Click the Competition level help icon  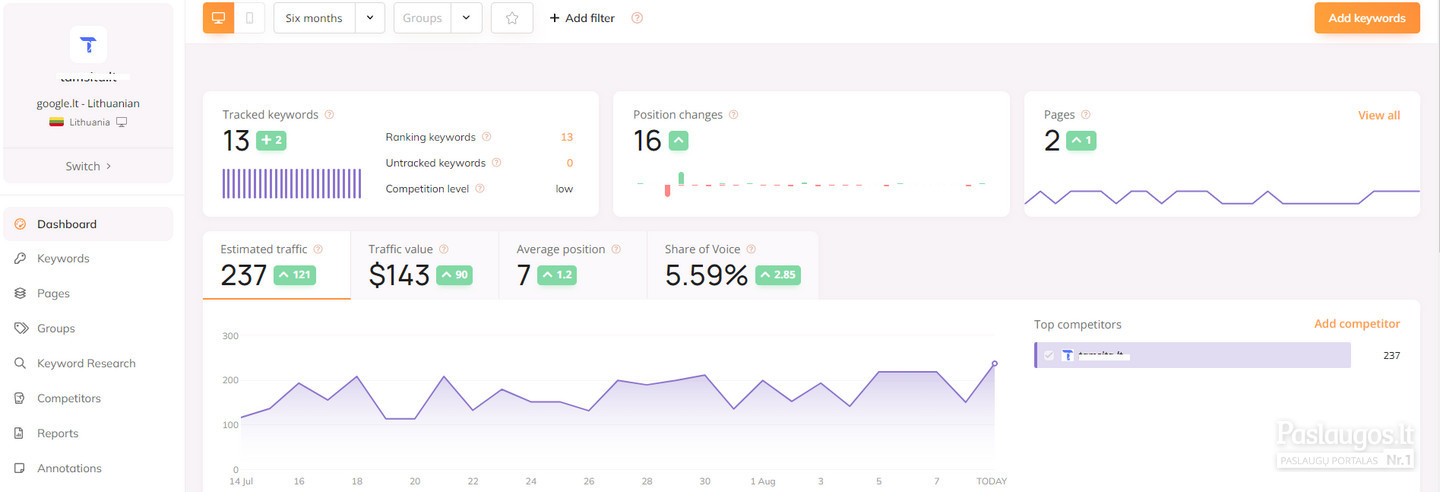480,188
